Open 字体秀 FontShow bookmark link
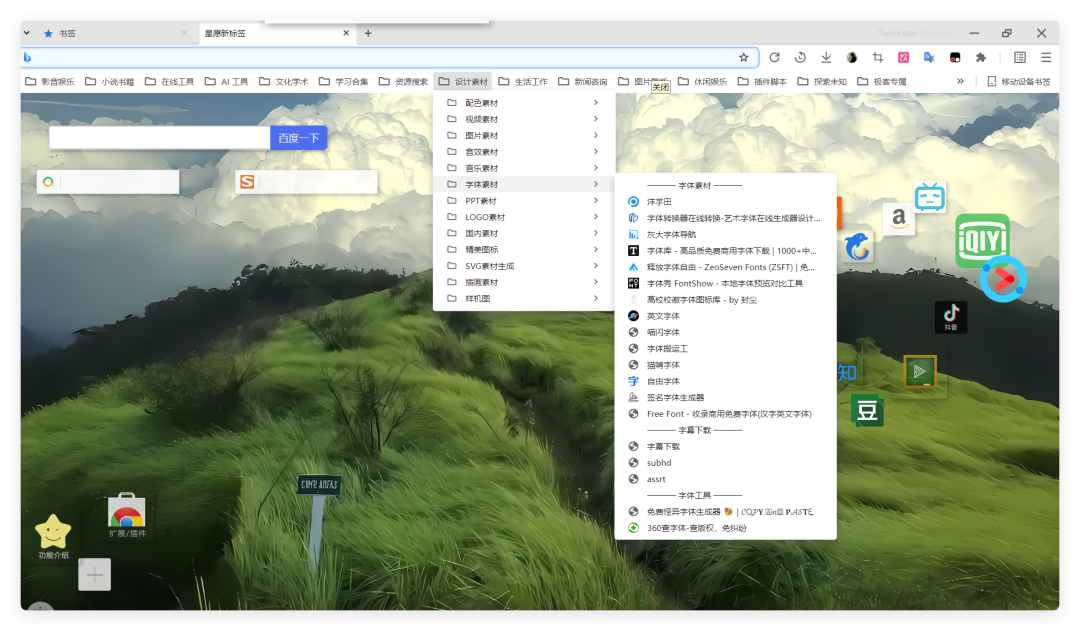 coord(725,283)
